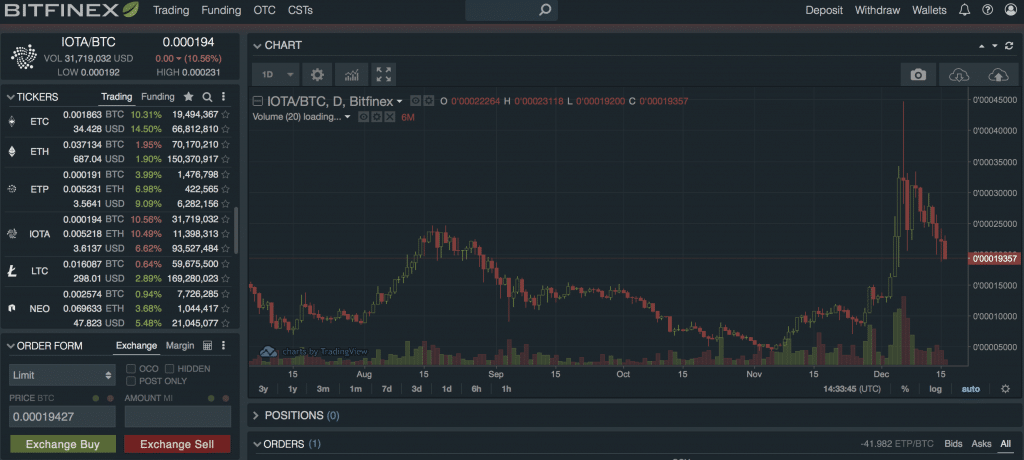The image size is (1024, 460).
Task: Open the Deposit link
Action: pyautogui.click(x=824, y=10)
